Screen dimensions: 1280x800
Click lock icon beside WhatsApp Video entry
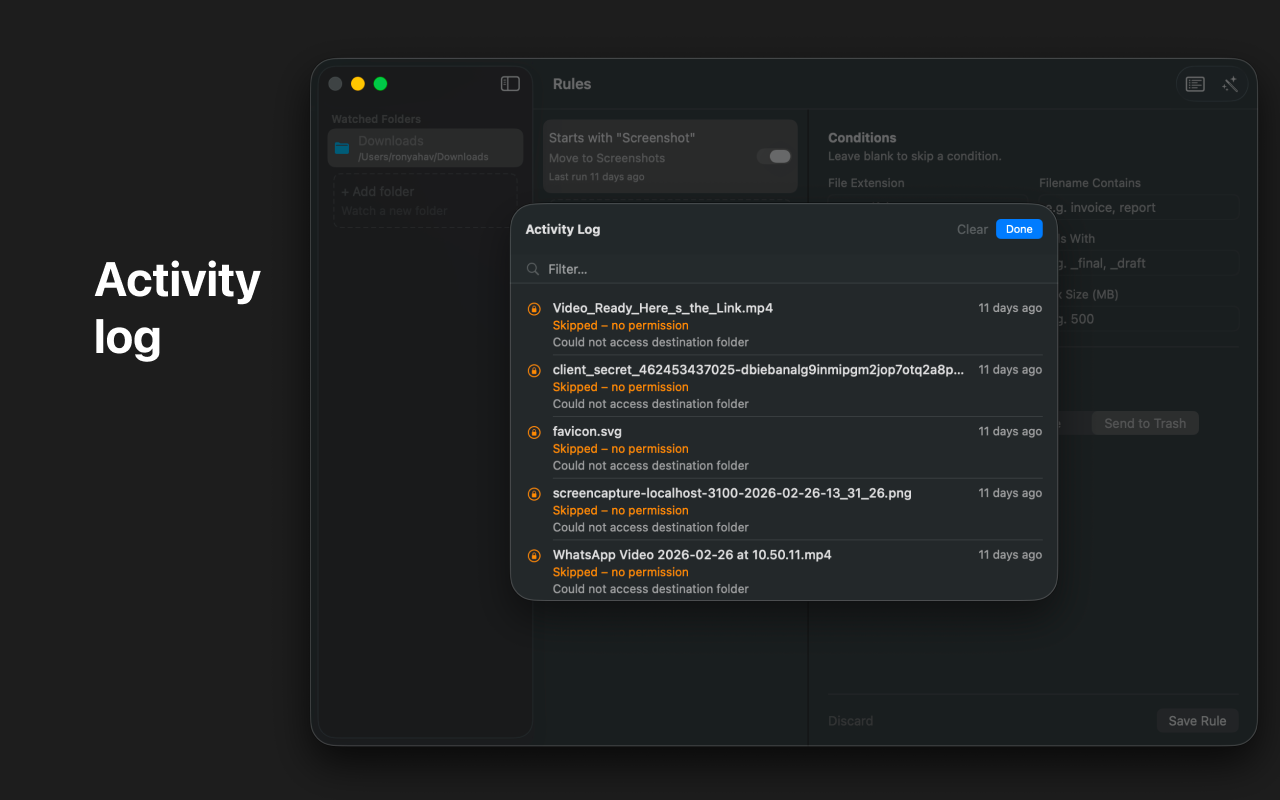pyautogui.click(x=534, y=556)
